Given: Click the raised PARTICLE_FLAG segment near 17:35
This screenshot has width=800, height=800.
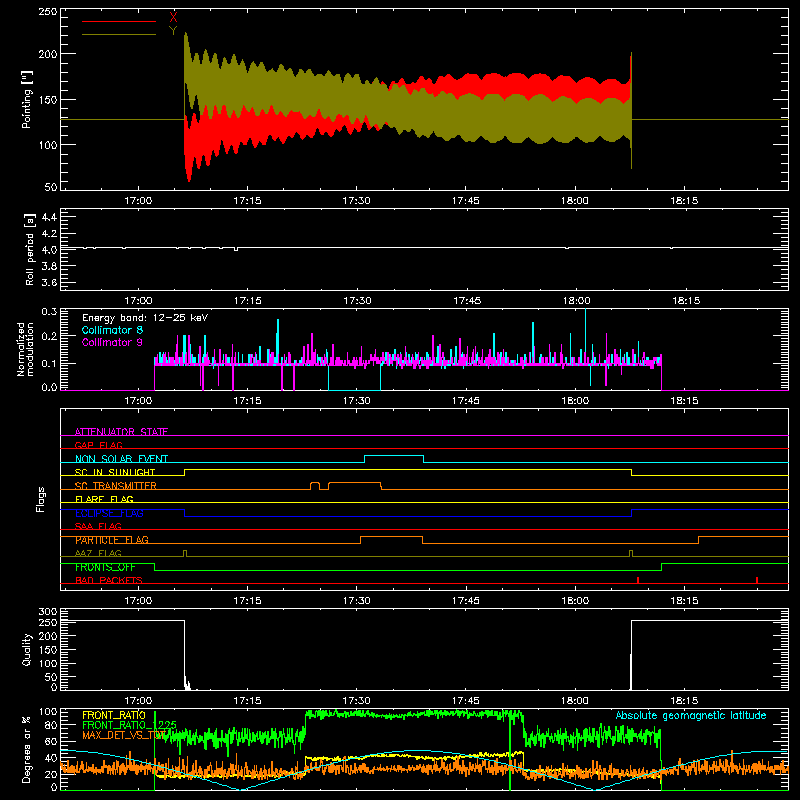Looking at the screenshot, I should coord(391,537).
